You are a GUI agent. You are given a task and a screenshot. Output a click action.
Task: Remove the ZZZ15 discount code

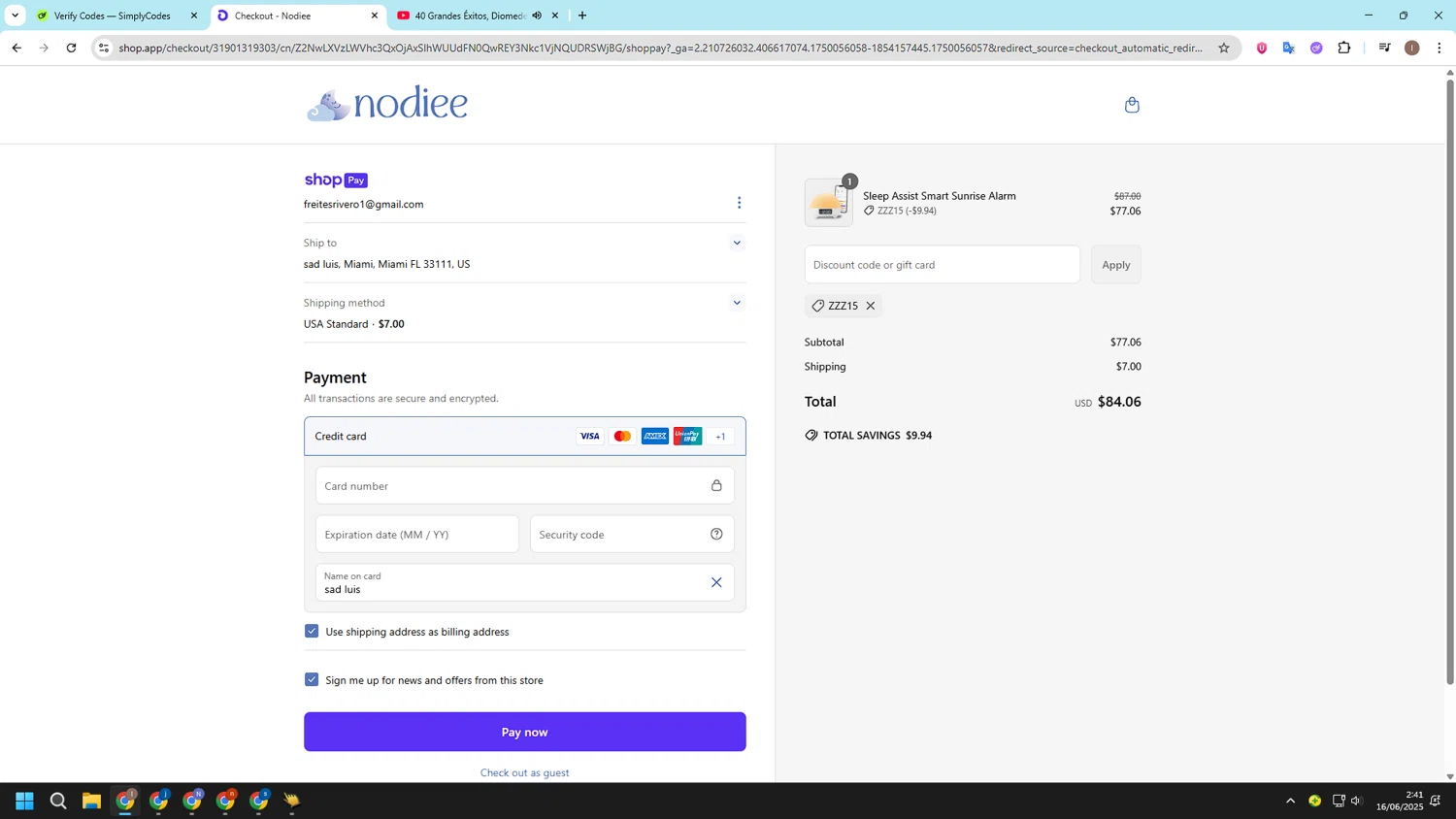(871, 306)
